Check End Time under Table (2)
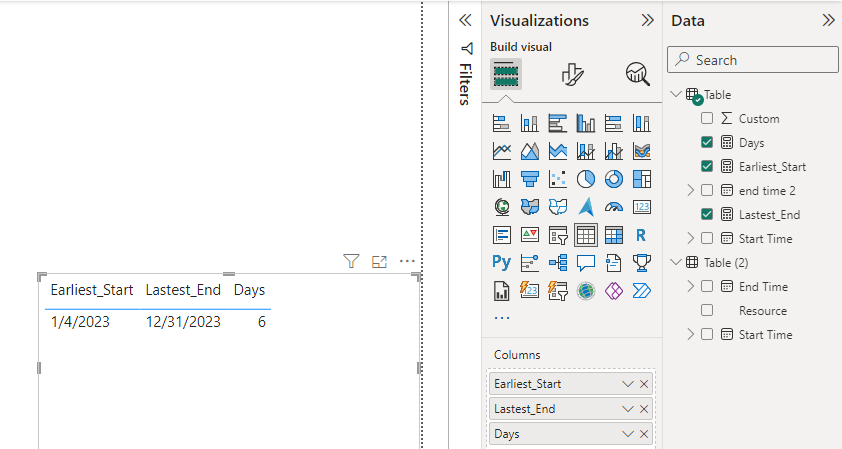842x449 pixels. click(x=707, y=286)
